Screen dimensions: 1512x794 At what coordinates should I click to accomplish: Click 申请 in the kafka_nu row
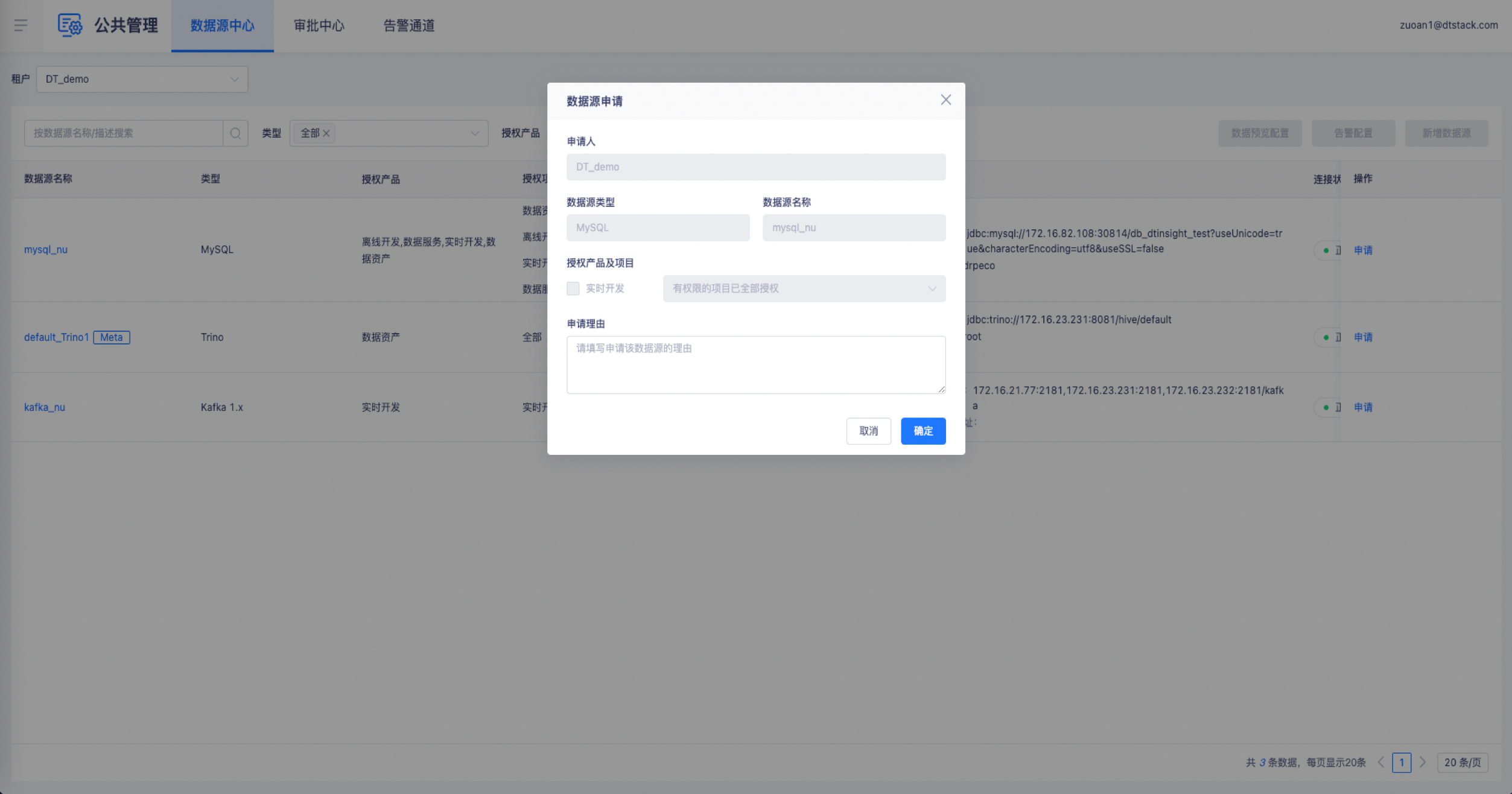(x=1363, y=407)
